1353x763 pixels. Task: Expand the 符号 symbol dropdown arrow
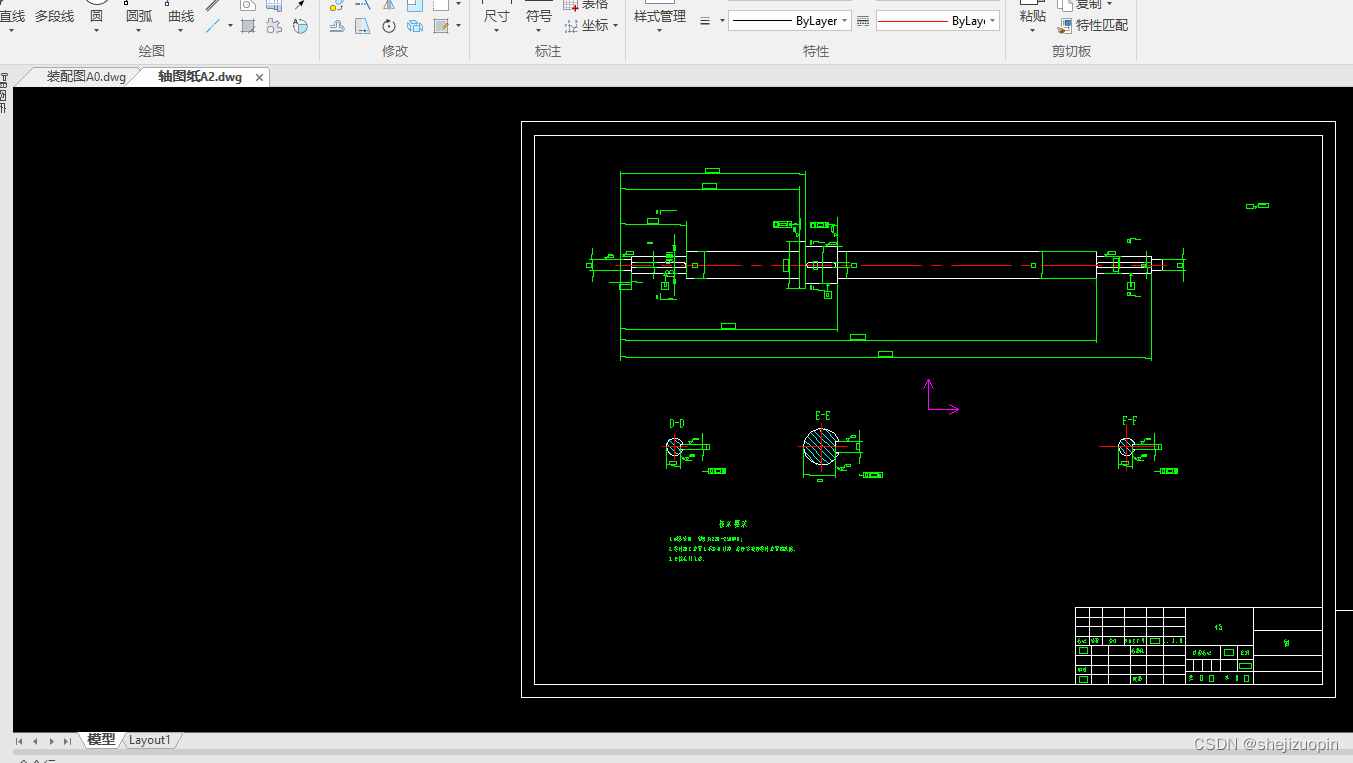(x=539, y=30)
